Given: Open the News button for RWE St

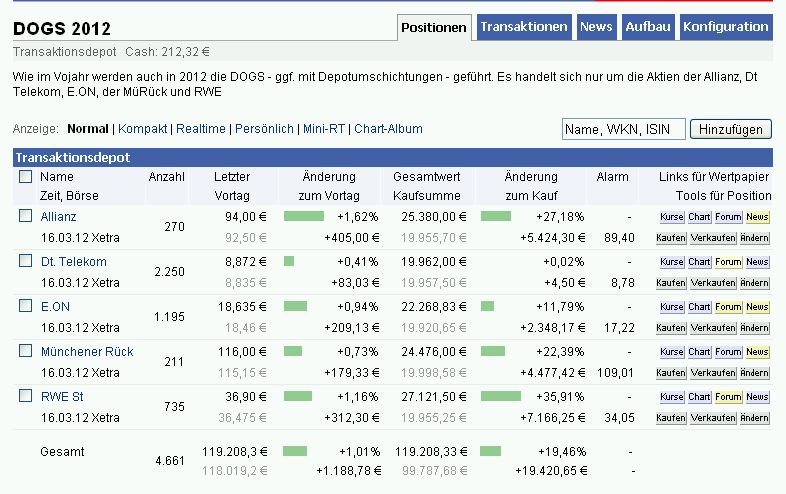Looking at the screenshot, I should point(757,397).
